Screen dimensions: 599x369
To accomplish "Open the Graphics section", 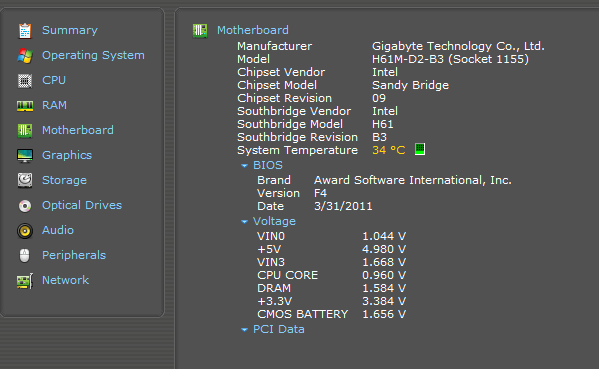I will pos(67,155).
